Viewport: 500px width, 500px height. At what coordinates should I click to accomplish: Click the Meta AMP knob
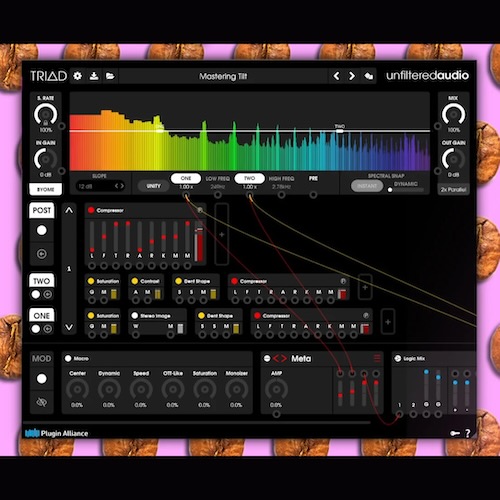(x=276, y=389)
